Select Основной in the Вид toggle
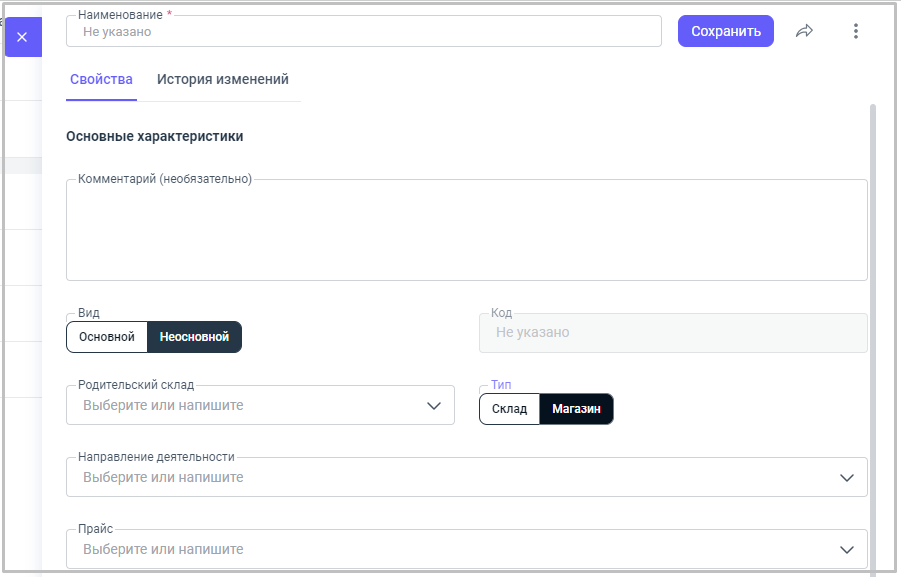901x577 pixels. point(107,337)
